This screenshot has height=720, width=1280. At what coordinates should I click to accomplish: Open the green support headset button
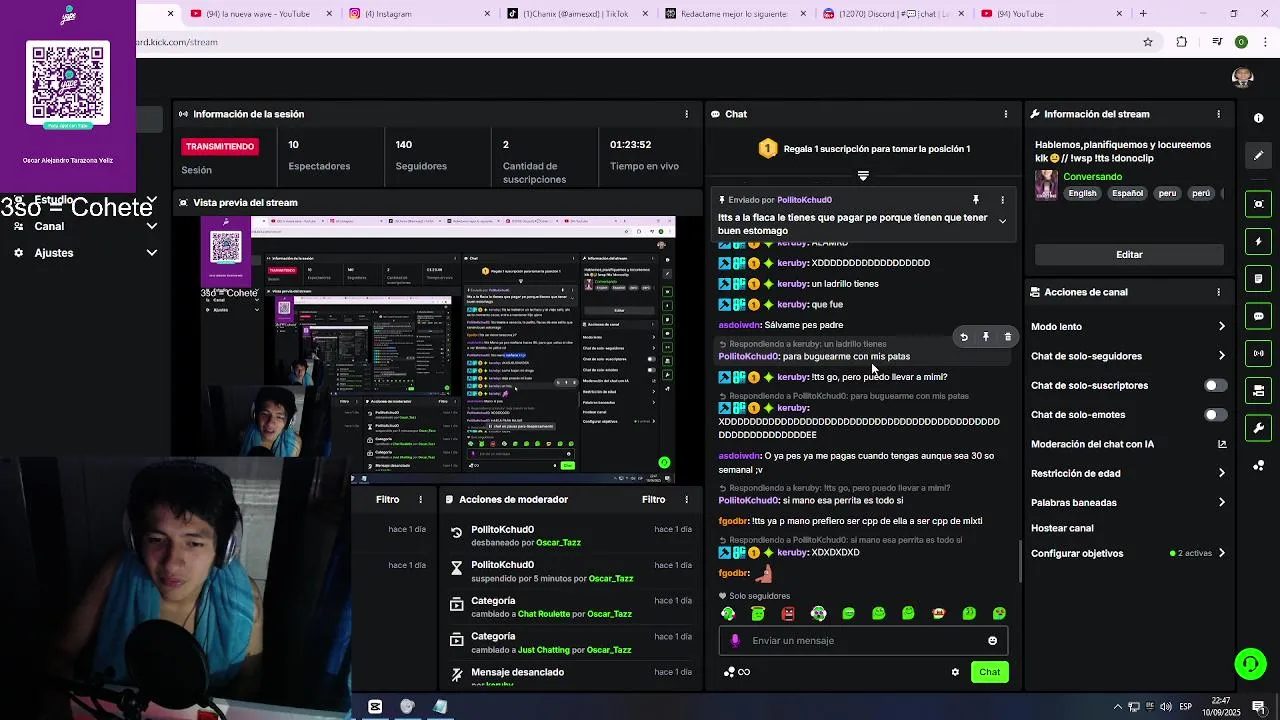(1249, 663)
